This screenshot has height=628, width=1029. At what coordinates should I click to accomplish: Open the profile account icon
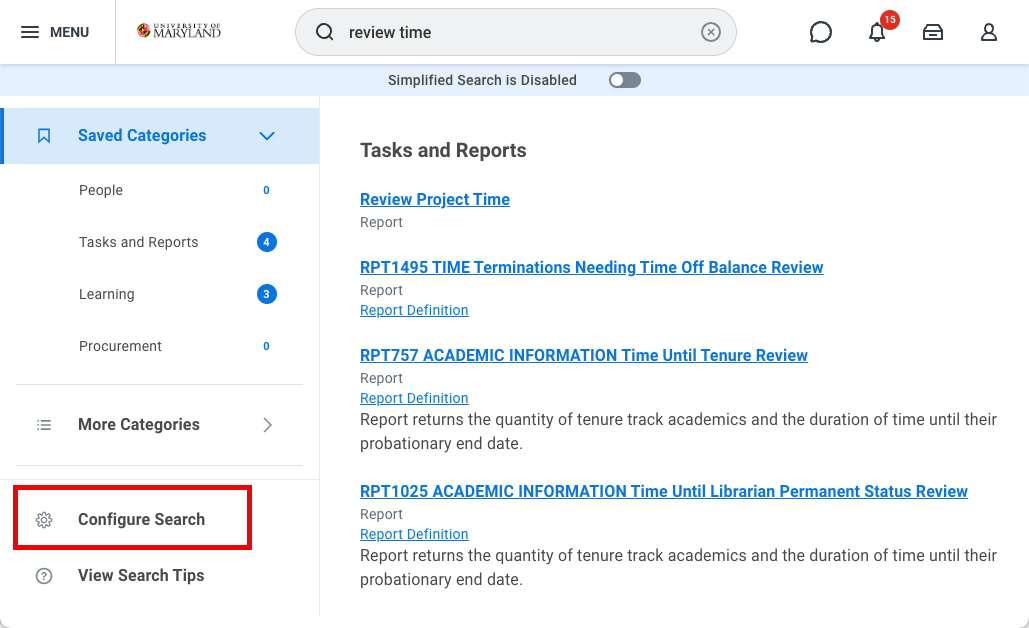click(989, 32)
